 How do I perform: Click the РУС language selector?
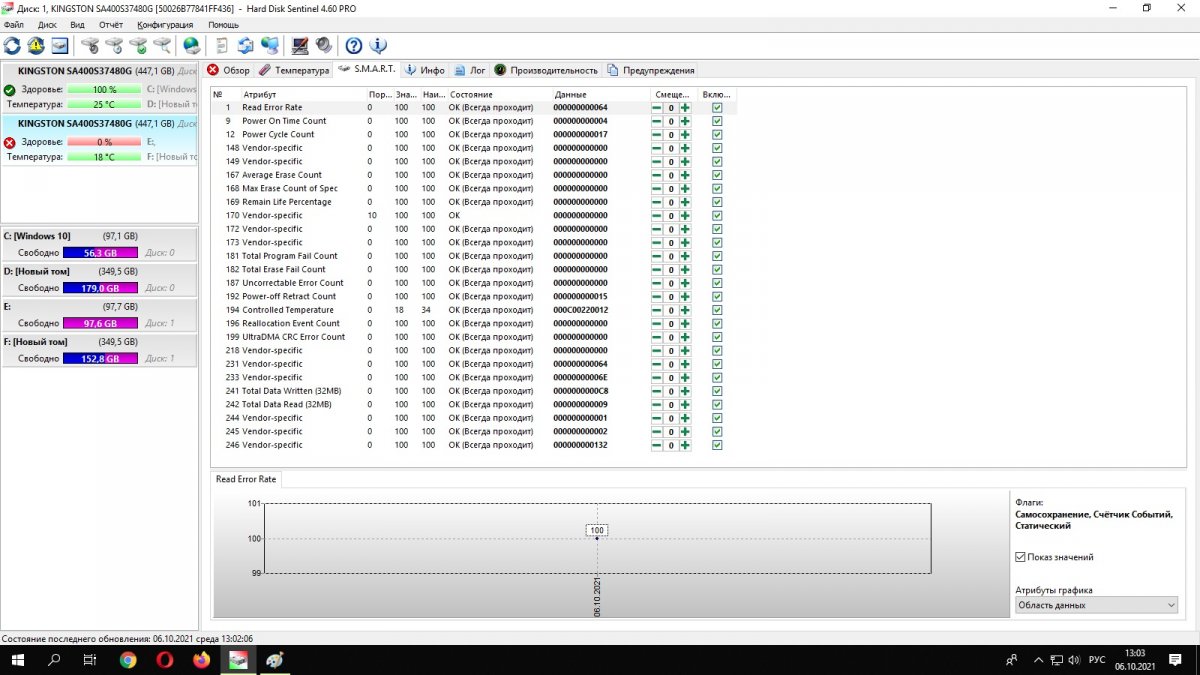click(1096, 660)
